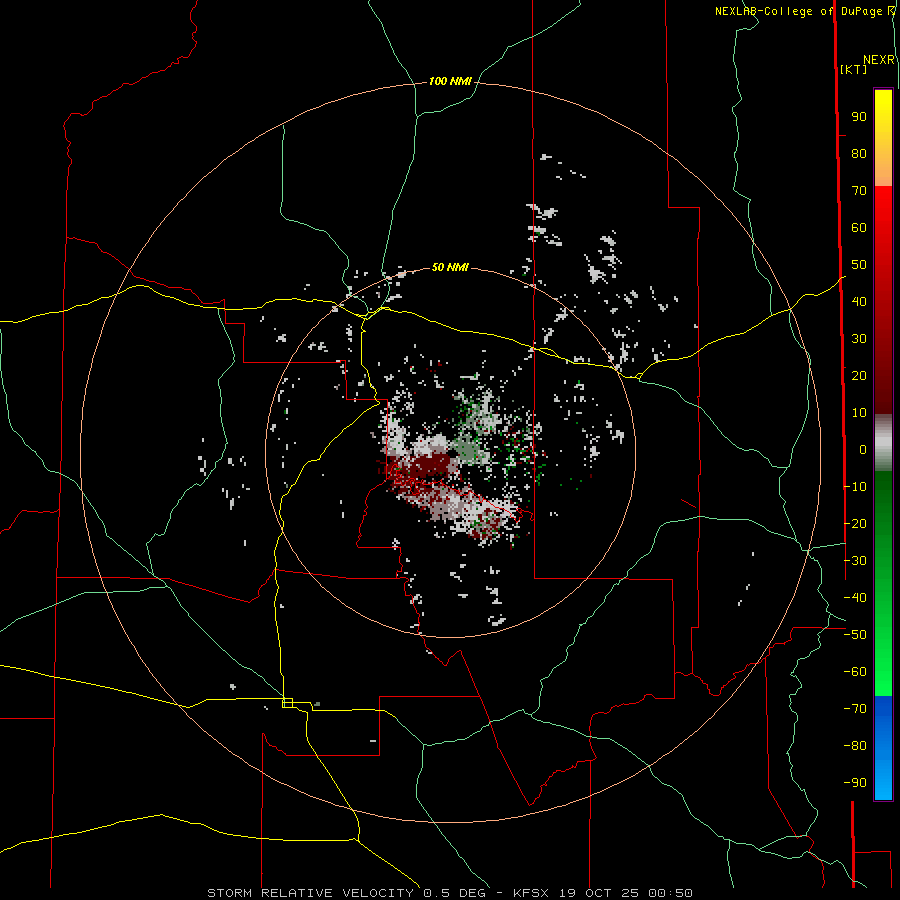Click the -90 scale value

(x=855, y=783)
